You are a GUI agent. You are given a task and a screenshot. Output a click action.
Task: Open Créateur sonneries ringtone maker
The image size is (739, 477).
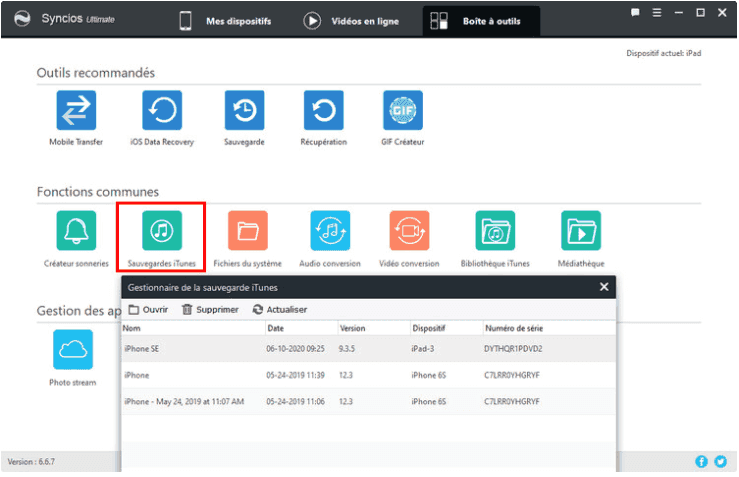point(76,231)
